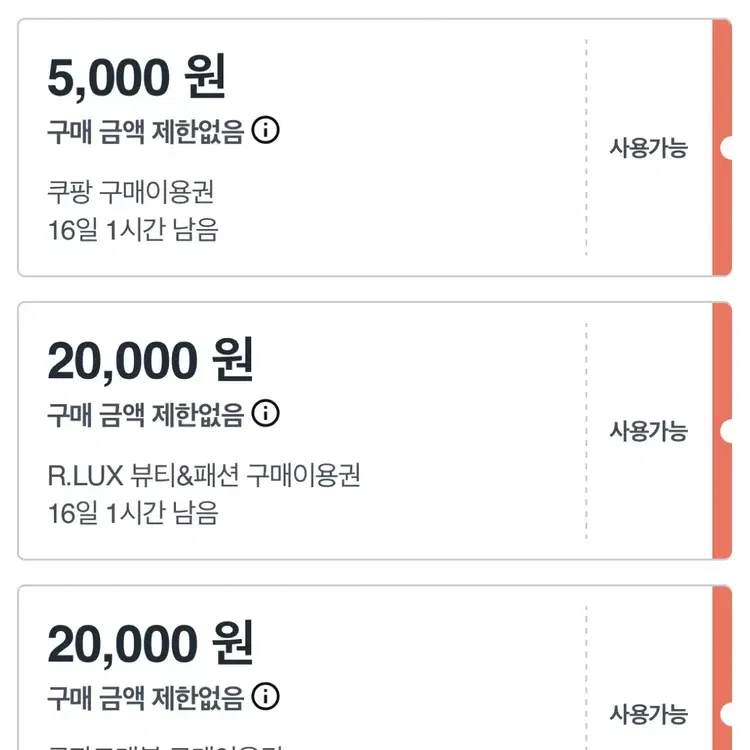
Task: Open info icon on the bottom coupon
Action: pyautogui.click(x=265, y=696)
